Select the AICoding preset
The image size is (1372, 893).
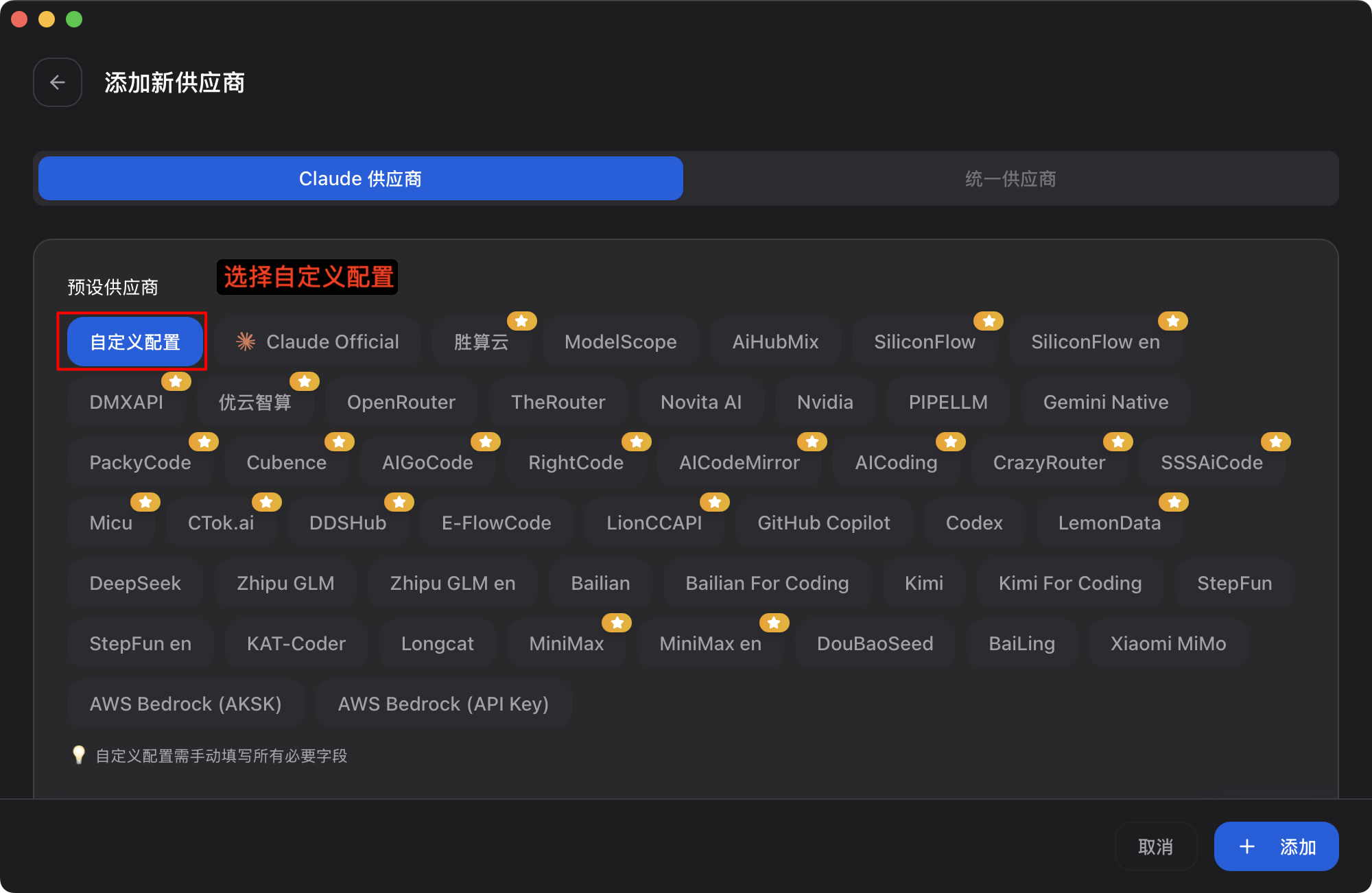point(897,462)
